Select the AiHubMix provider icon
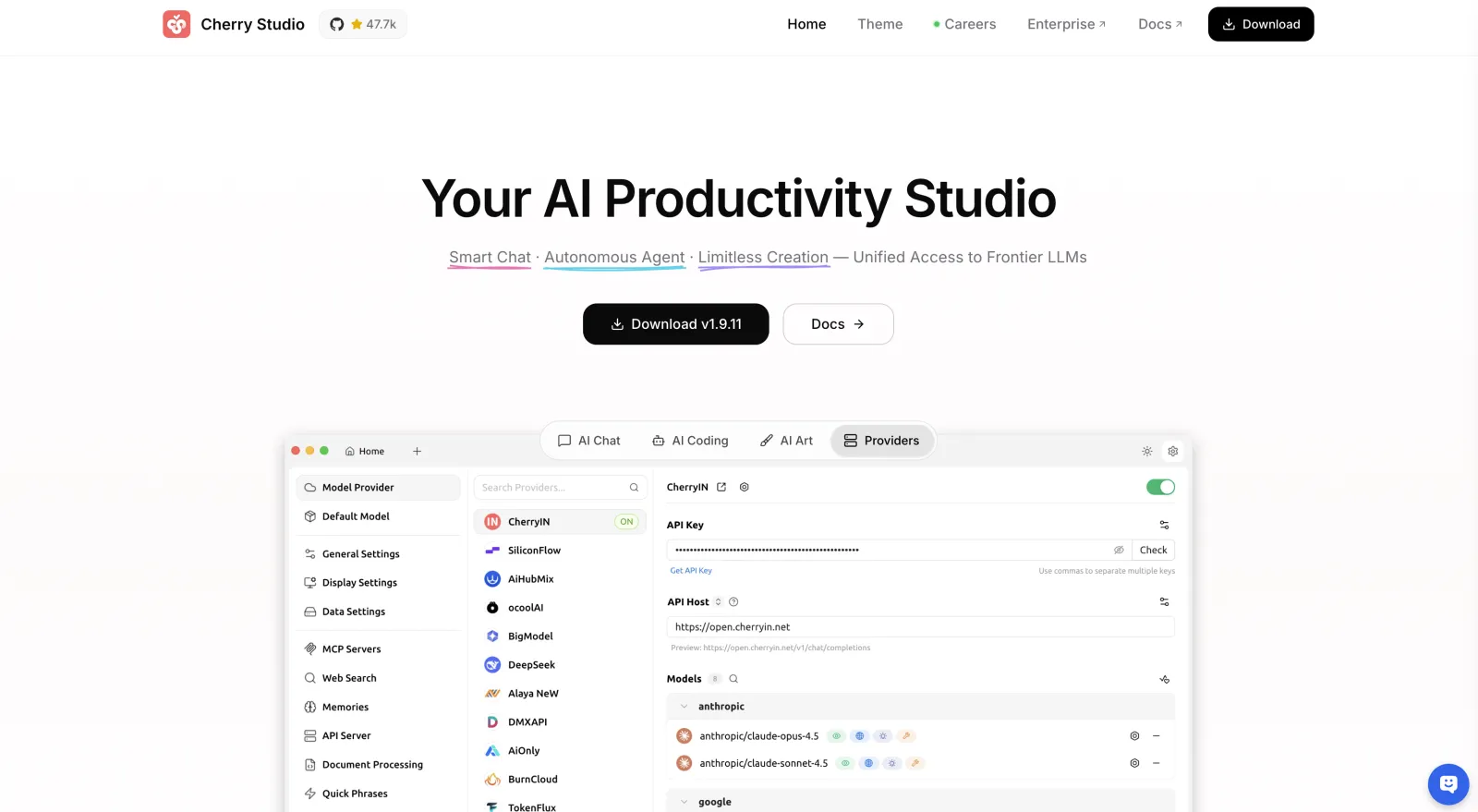Screen dimensions: 1478x812 pyautogui.click(x=492, y=579)
